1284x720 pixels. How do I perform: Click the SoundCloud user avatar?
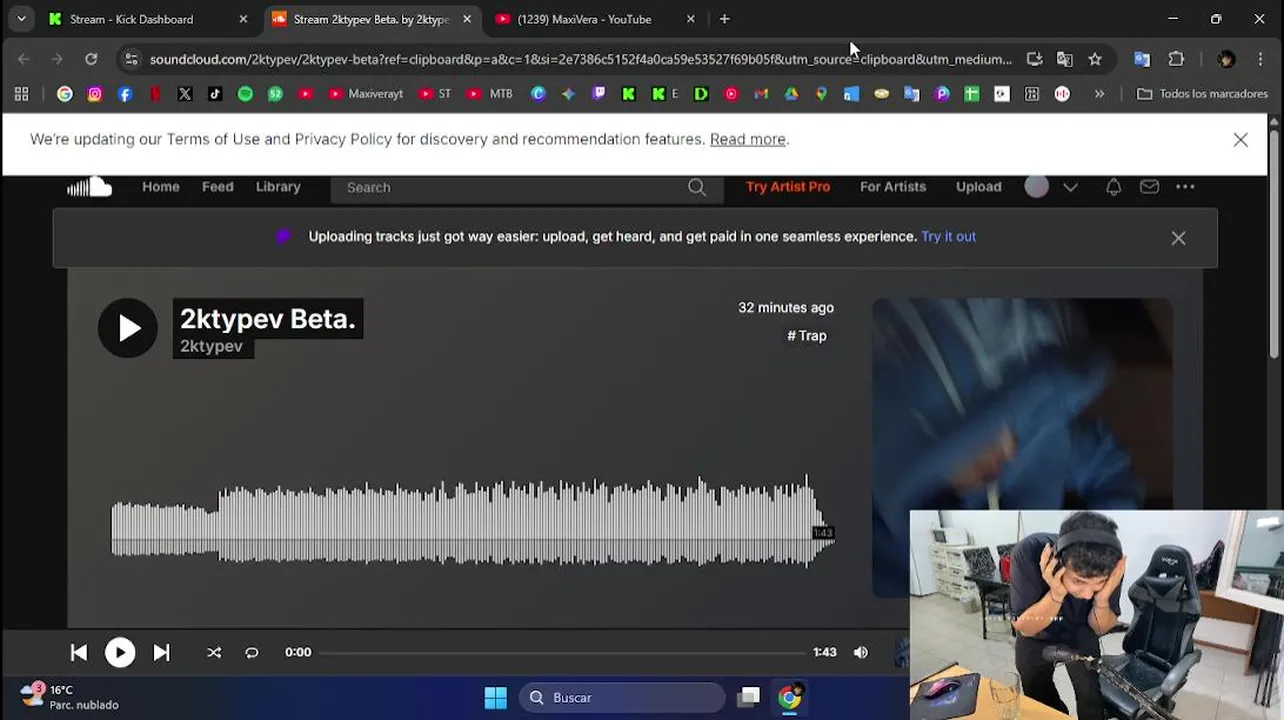coord(1037,187)
